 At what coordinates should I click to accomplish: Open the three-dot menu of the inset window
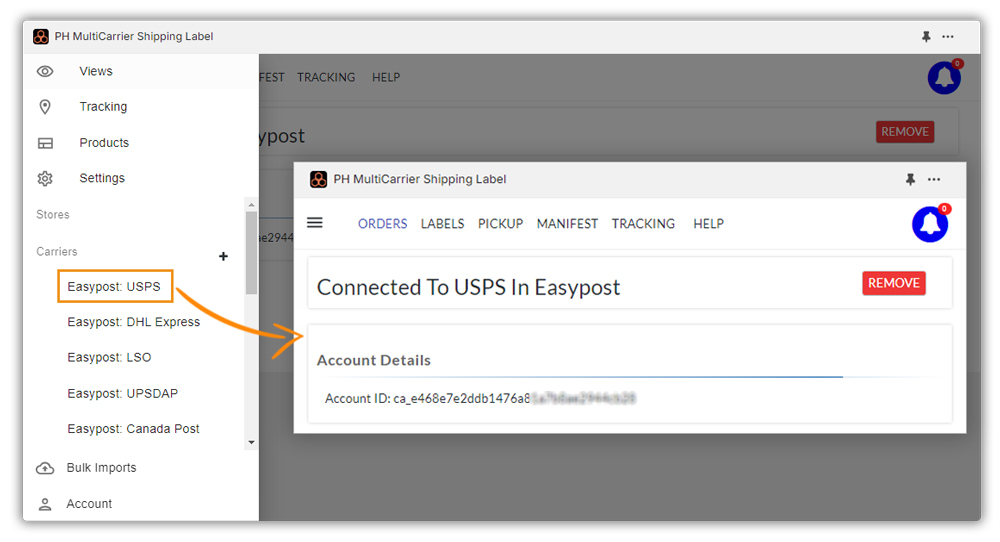pyautogui.click(x=934, y=179)
